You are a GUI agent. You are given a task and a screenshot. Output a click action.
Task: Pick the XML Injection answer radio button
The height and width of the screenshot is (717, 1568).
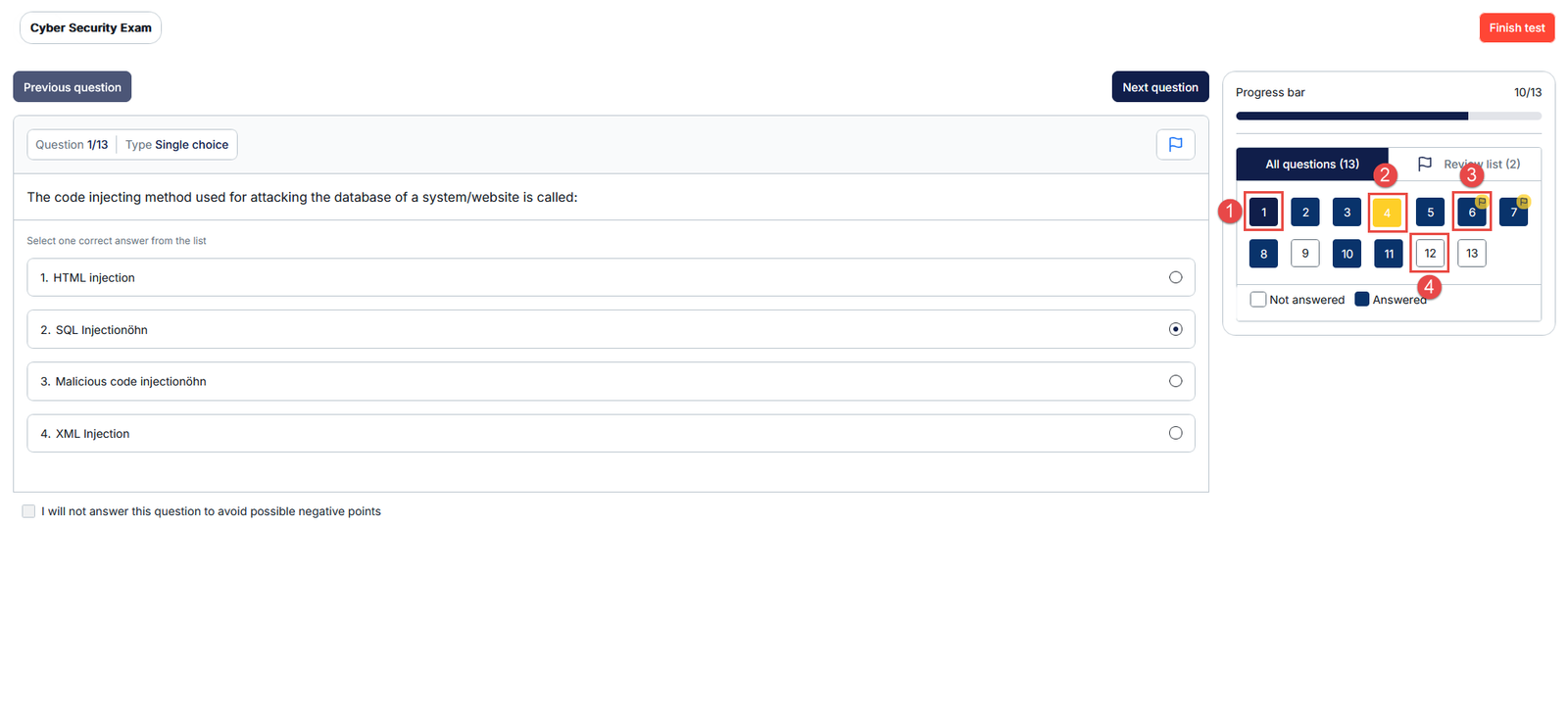click(x=1175, y=433)
